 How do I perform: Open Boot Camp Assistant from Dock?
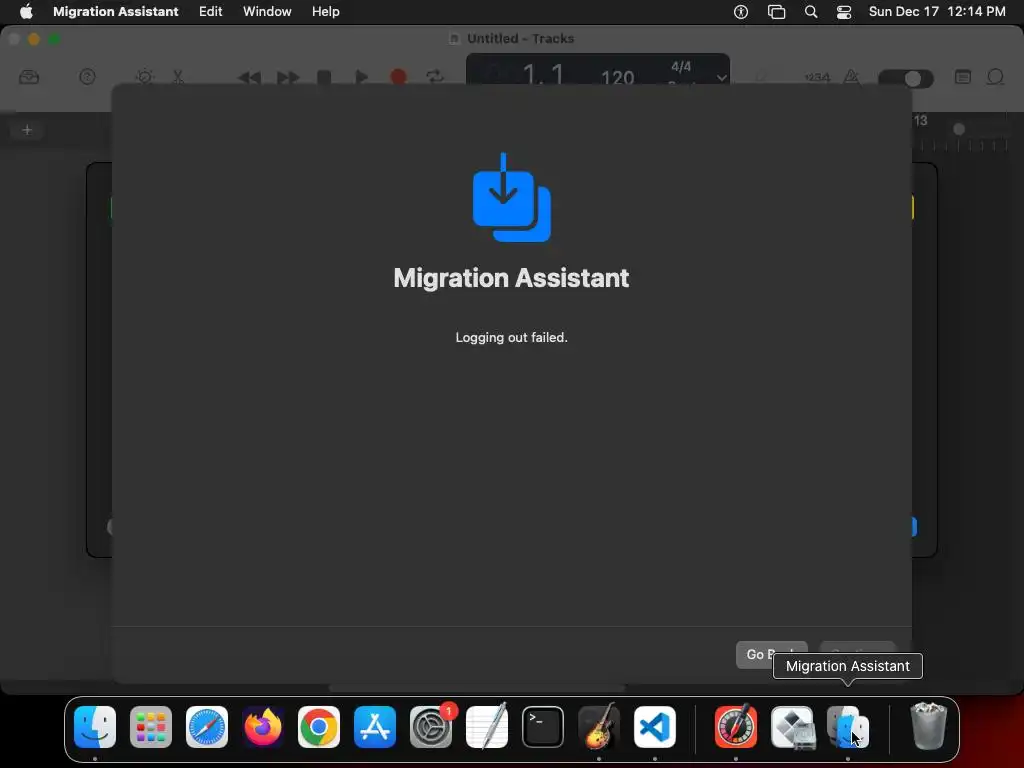[792, 727]
